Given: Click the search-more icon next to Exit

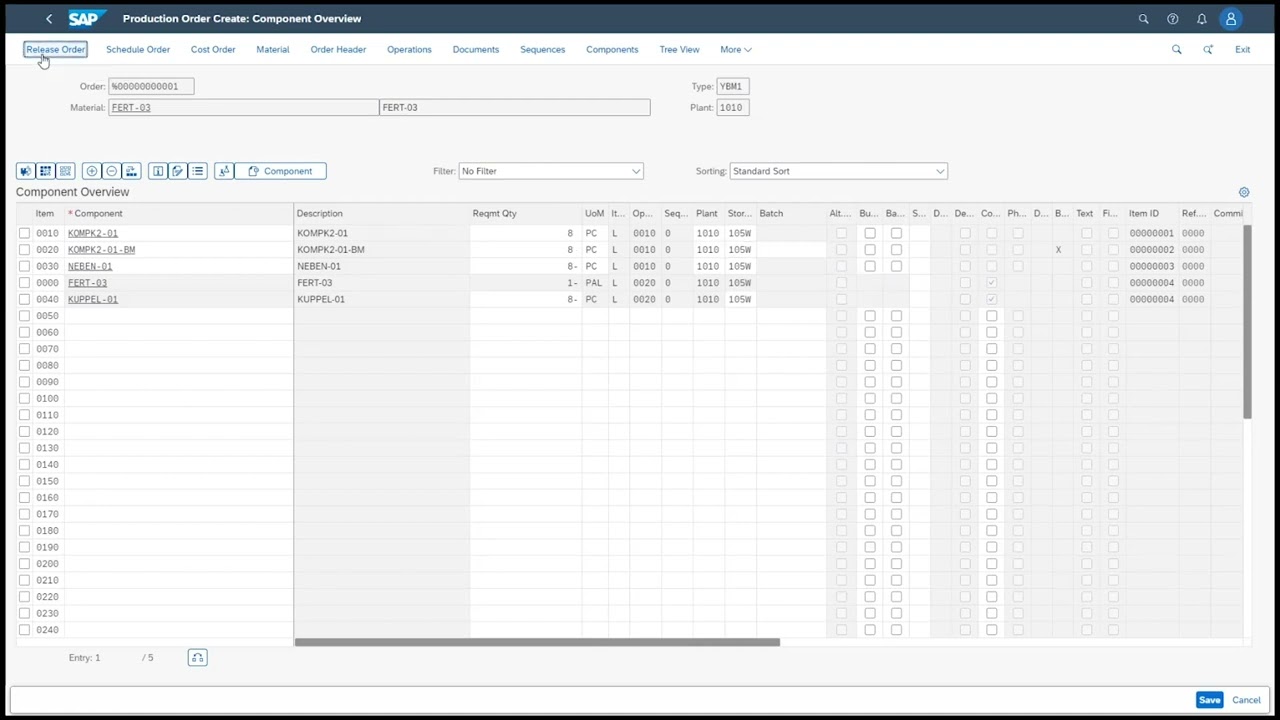Looking at the screenshot, I should pyautogui.click(x=1208, y=49).
